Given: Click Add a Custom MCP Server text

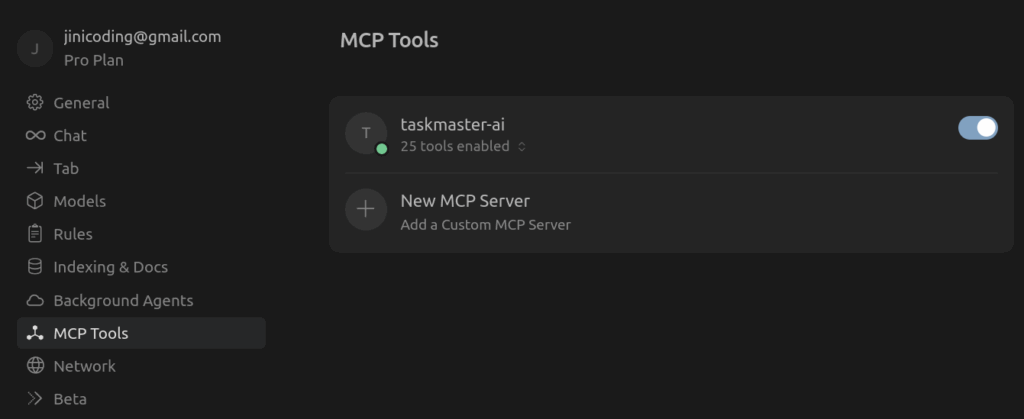Looking at the screenshot, I should pyautogui.click(x=485, y=225).
